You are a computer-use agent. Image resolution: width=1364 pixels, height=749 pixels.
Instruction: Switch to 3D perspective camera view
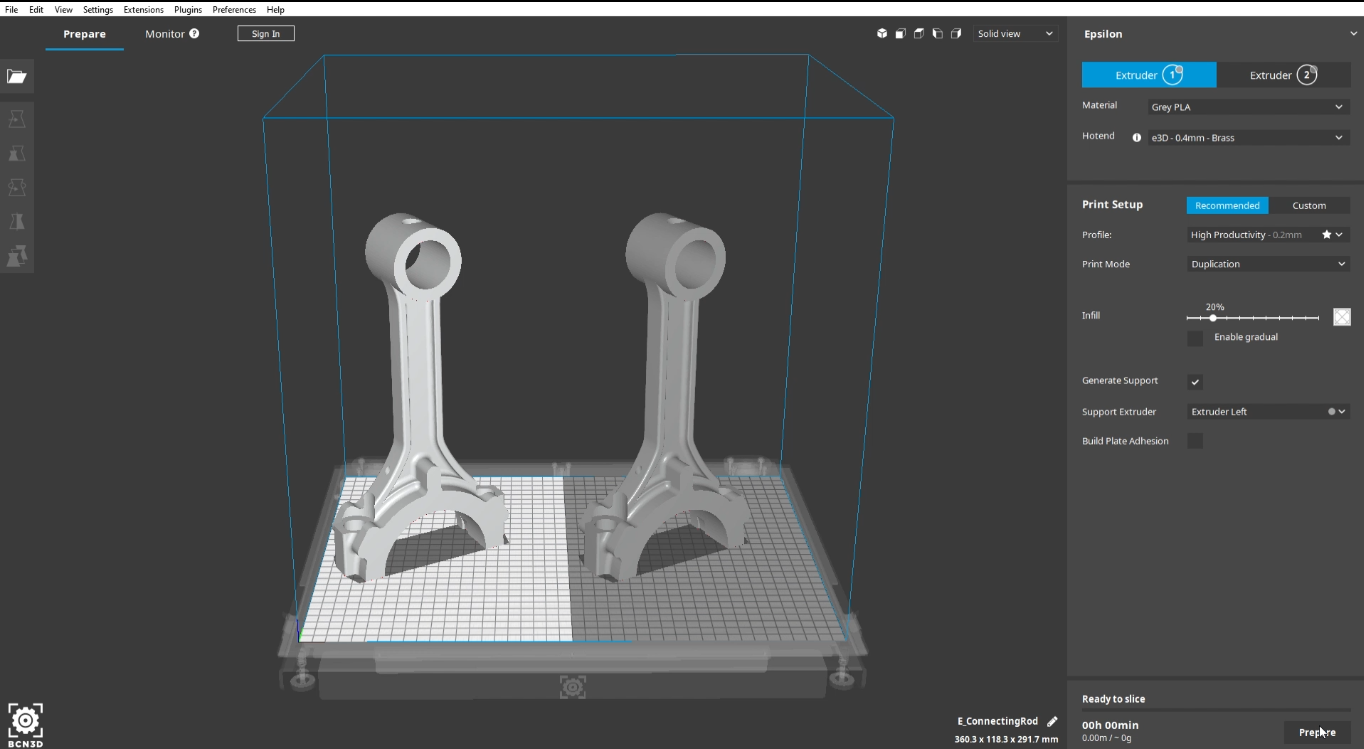[x=882, y=34]
